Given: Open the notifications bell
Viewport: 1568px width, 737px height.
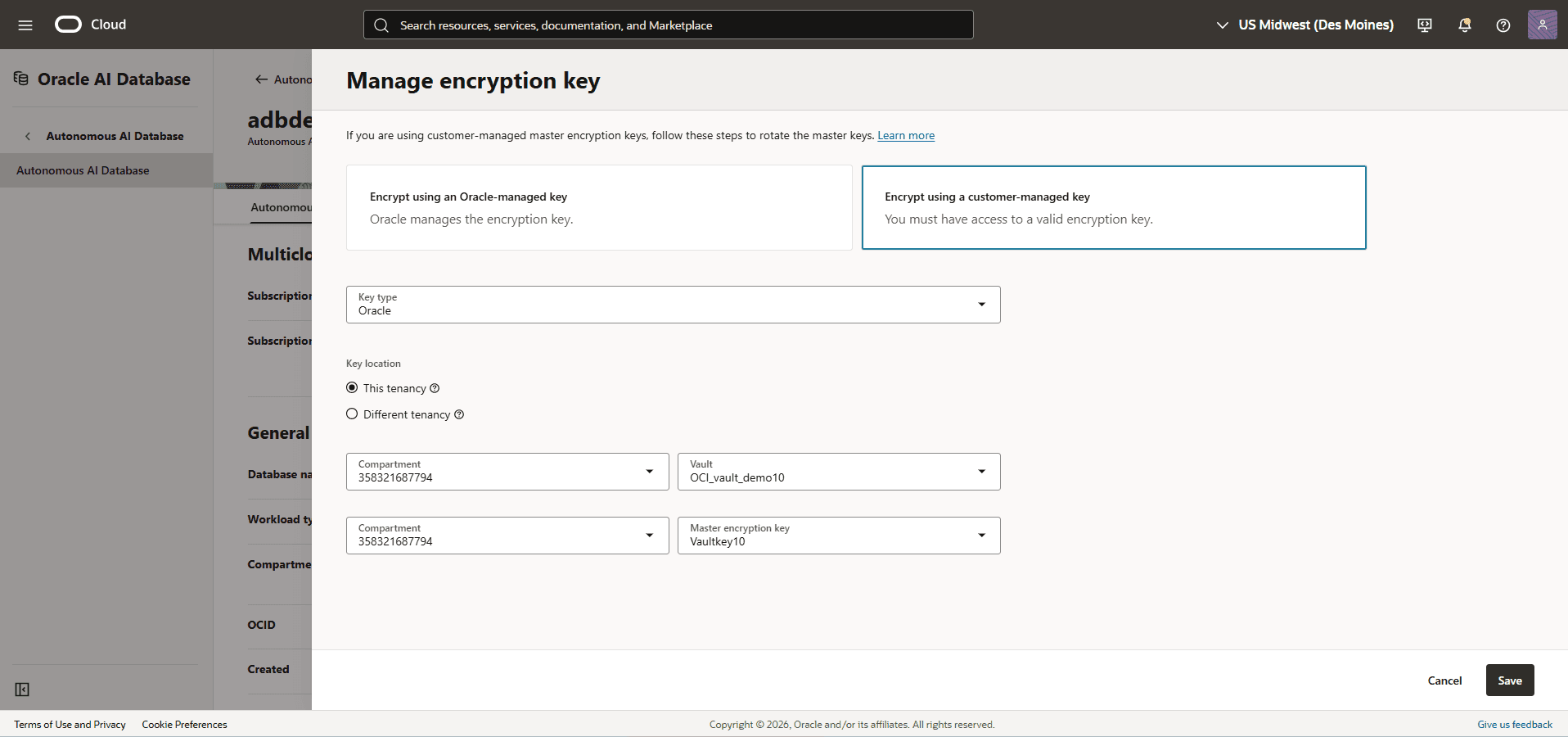Looking at the screenshot, I should (x=1465, y=25).
